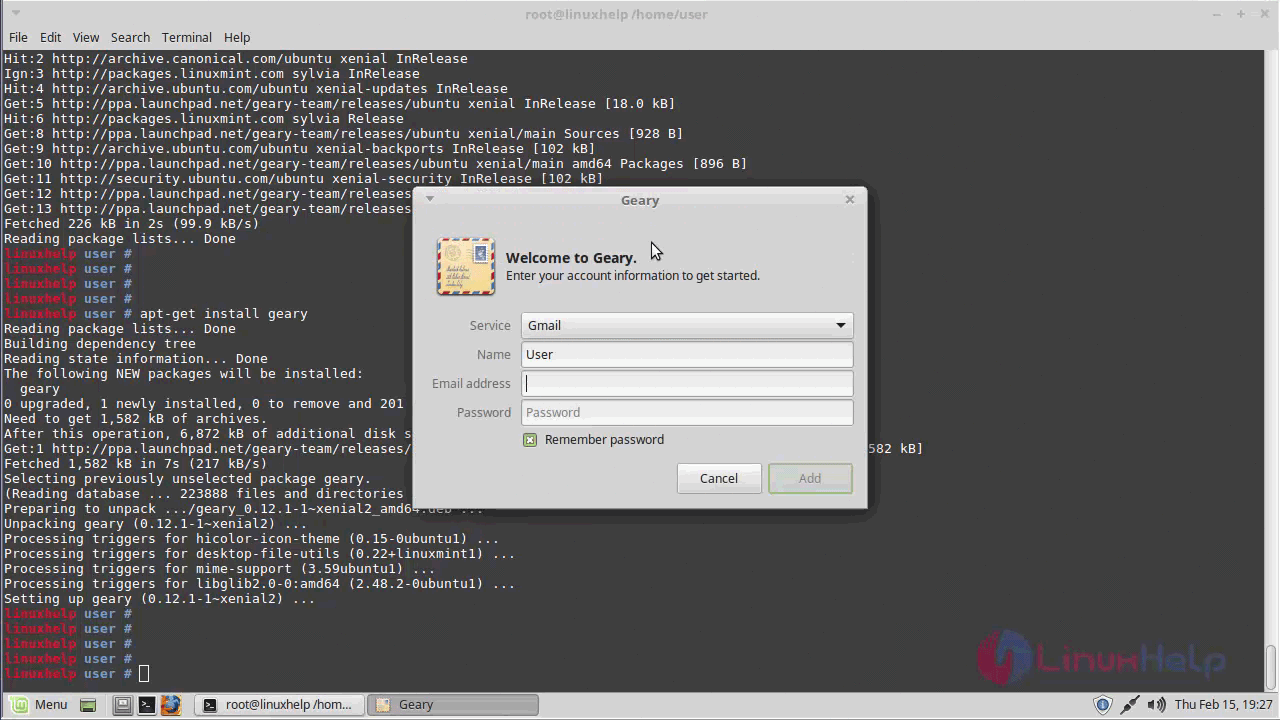Open the file manager launcher in panel
This screenshot has width=1280, height=720.
[x=122, y=705]
